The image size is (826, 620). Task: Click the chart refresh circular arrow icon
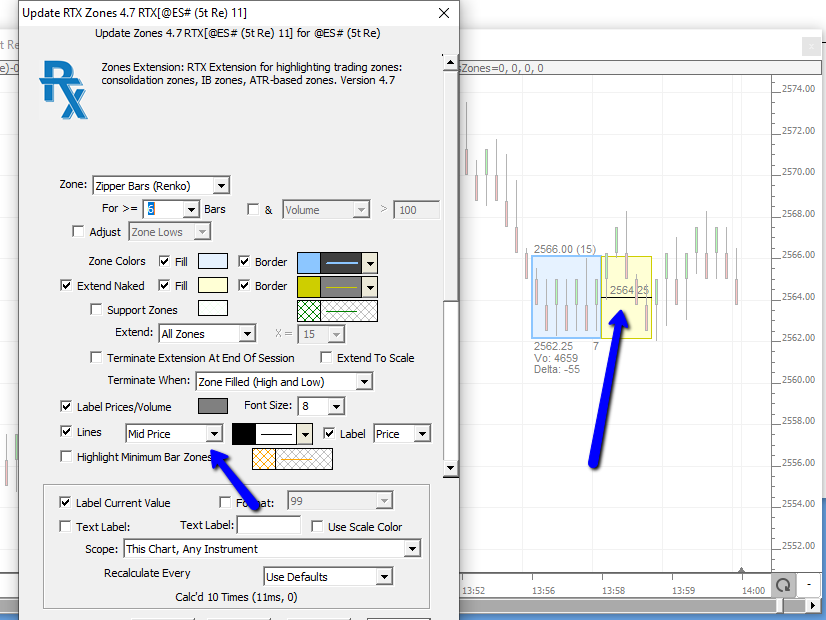783,585
